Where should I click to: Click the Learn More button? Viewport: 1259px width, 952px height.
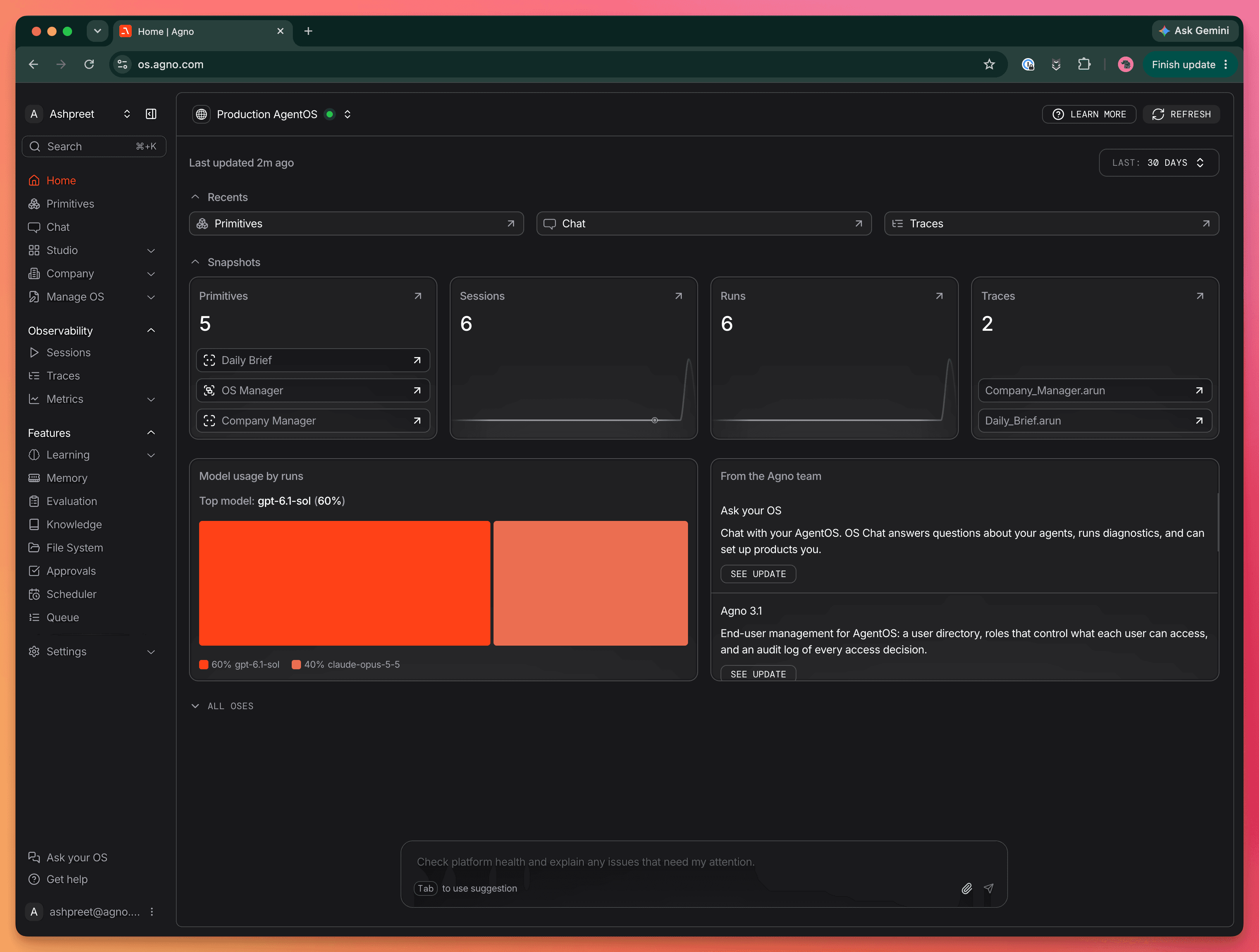[x=1089, y=114]
